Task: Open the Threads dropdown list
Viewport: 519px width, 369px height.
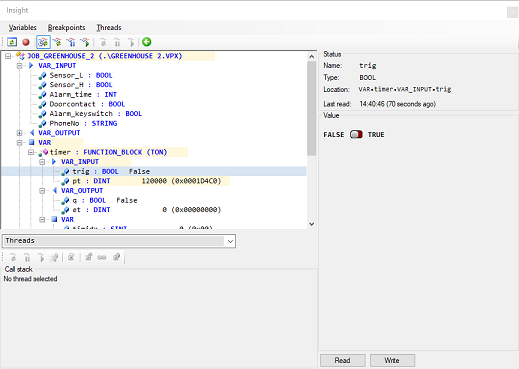Action: click(x=230, y=241)
